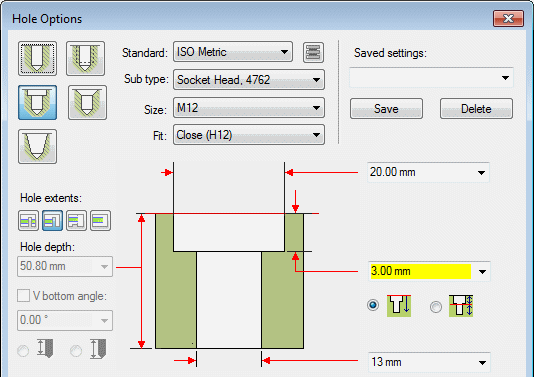Choose fourth hole extents icon
Viewport: 534px width, 377px height.
100,221
